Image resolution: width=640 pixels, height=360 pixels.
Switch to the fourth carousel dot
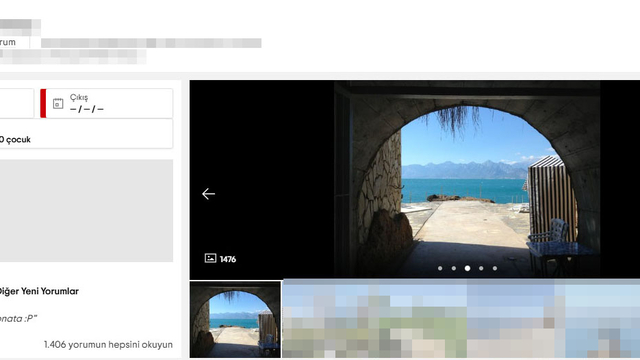481,268
